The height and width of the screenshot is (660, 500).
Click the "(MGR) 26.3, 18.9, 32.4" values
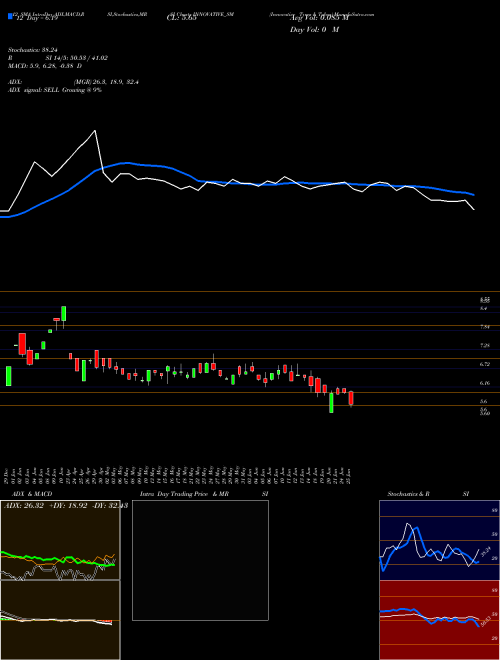click(x=106, y=82)
